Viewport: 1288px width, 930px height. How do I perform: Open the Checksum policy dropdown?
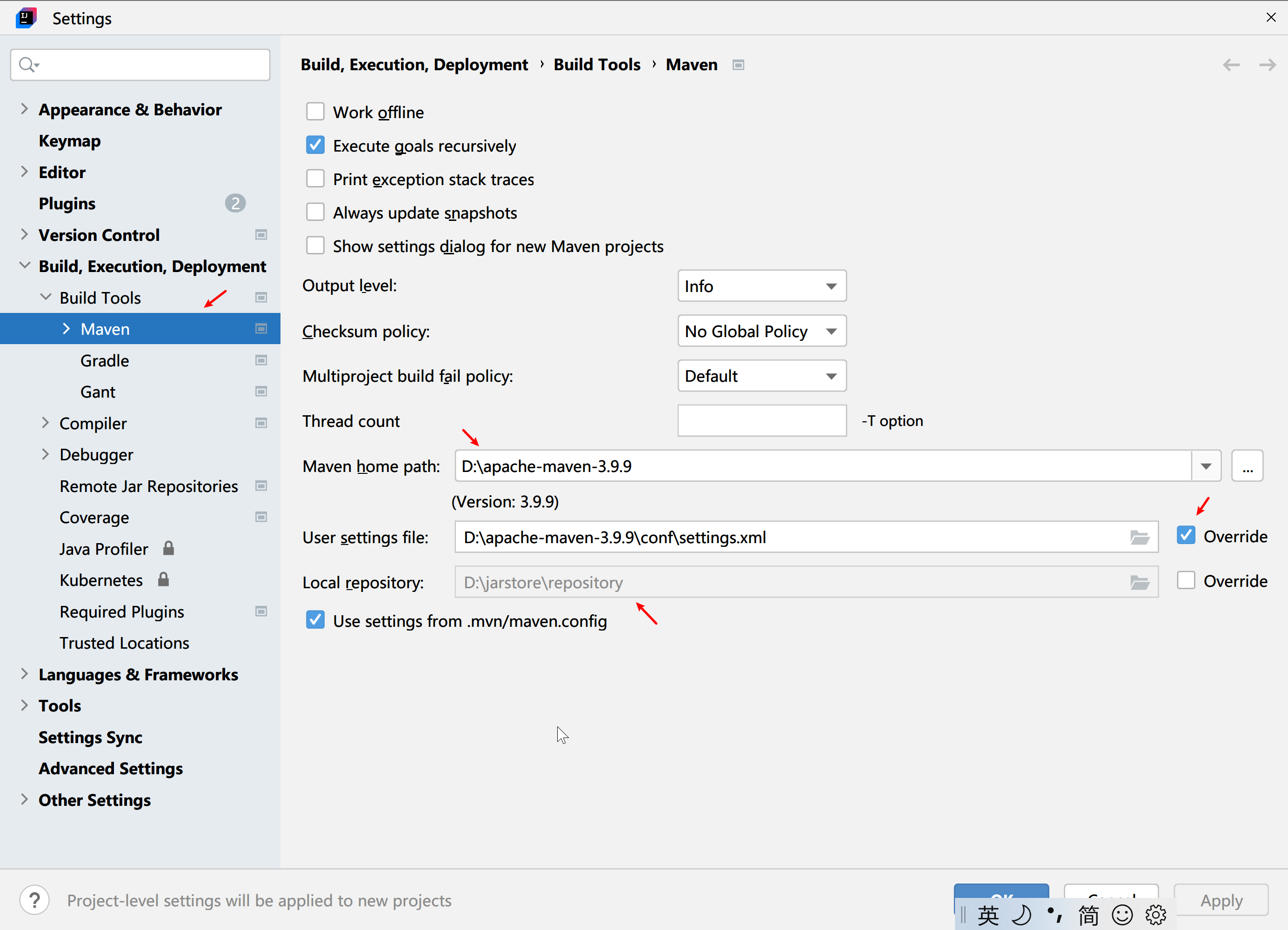(x=761, y=331)
